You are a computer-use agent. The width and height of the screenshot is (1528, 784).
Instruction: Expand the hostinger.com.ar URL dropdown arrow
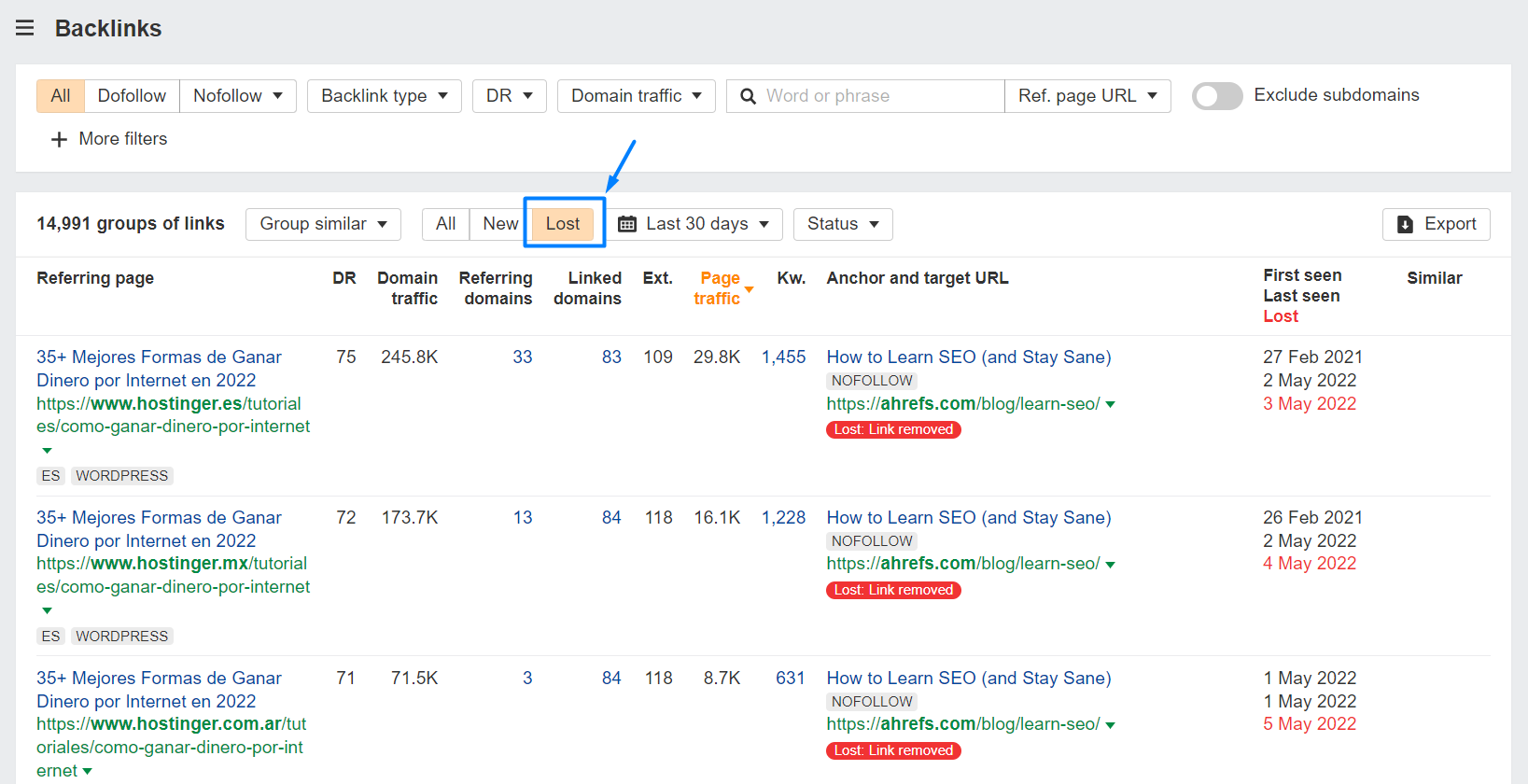pos(87,771)
